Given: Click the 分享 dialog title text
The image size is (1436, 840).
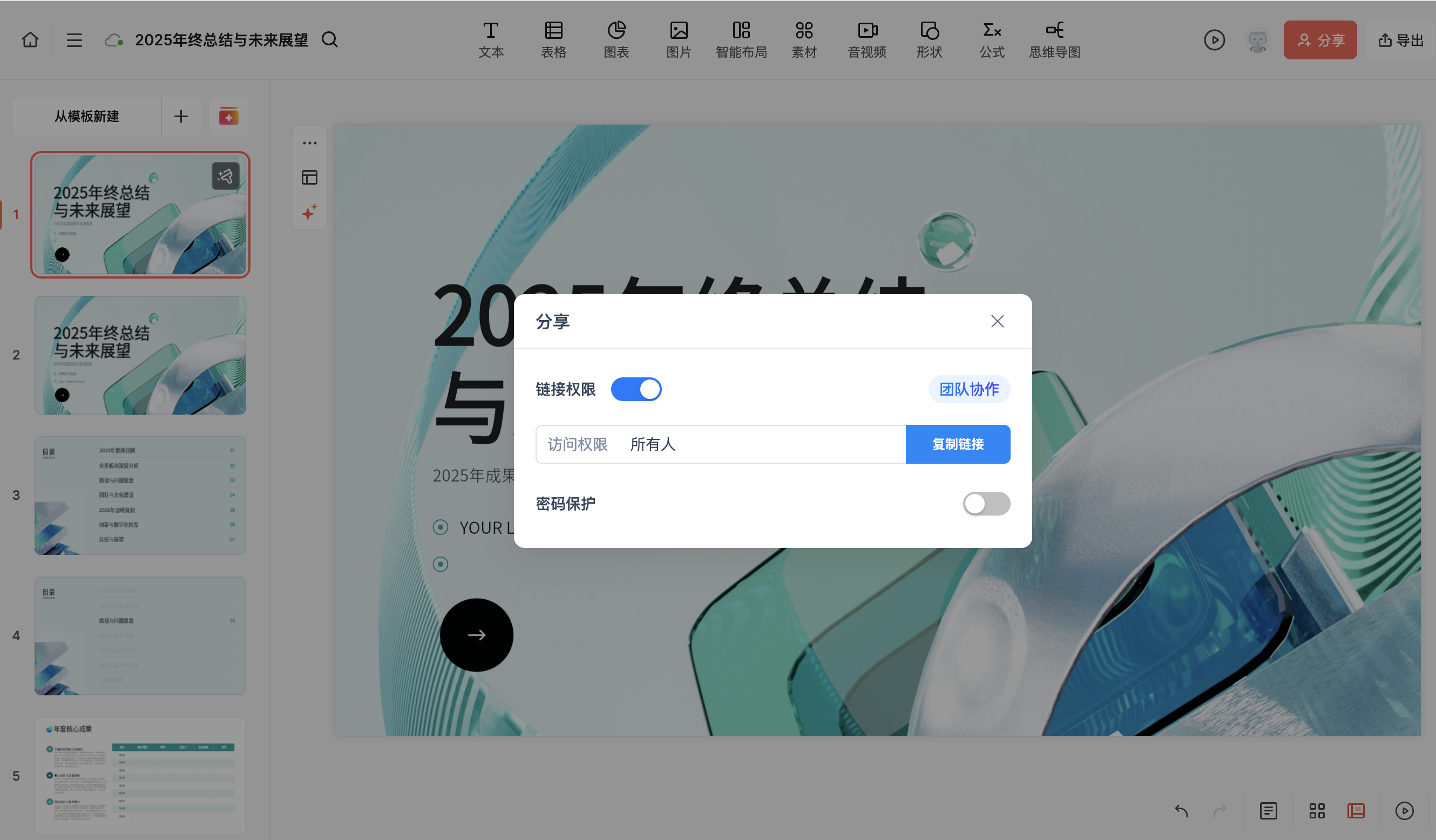Looking at the screenshot, I should (552, 321).
